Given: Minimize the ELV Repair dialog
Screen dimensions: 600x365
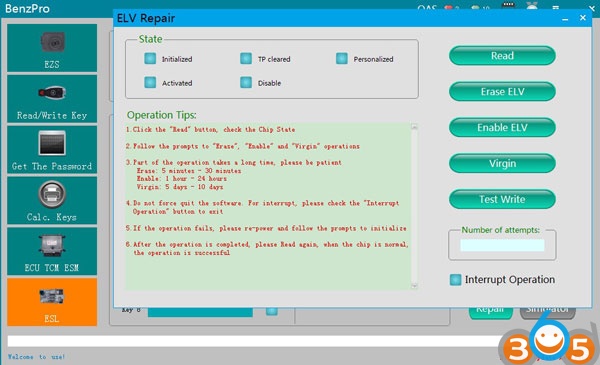Looking at the screenshot, I should click(565, 18).
